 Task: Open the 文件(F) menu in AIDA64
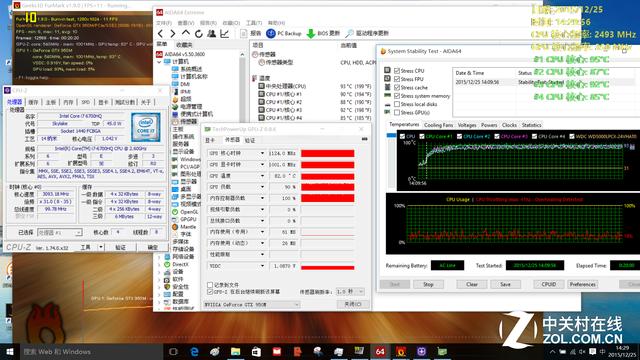coord(164,23)
